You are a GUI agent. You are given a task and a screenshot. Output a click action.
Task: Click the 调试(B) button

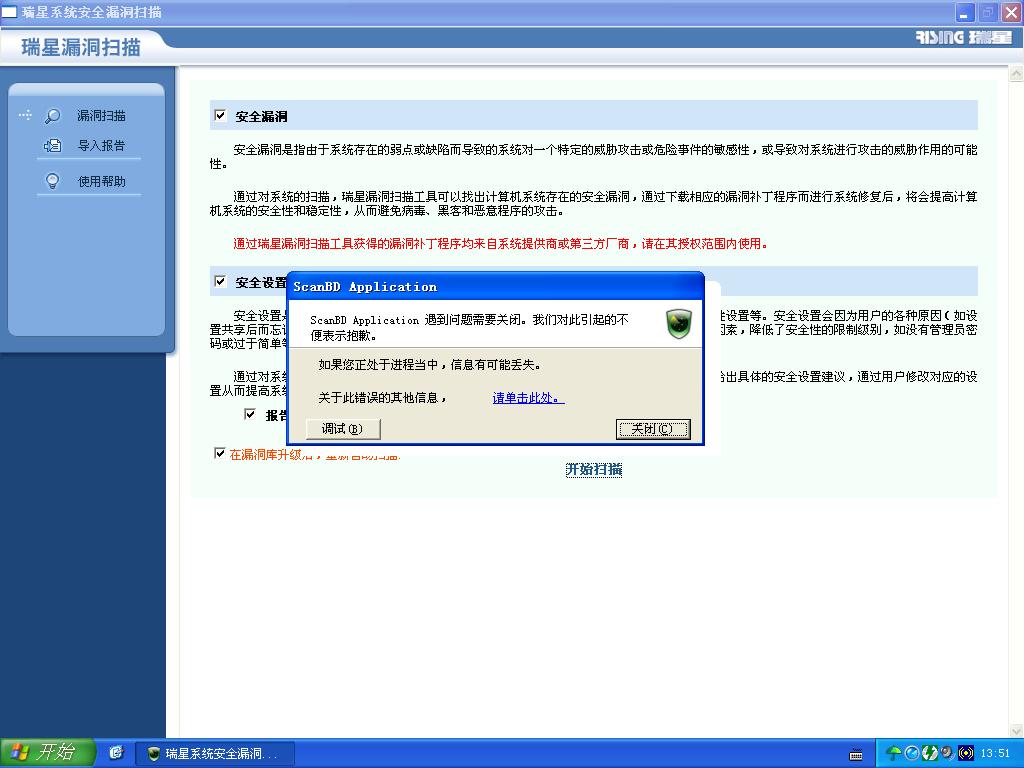click(x=343, y=429)
